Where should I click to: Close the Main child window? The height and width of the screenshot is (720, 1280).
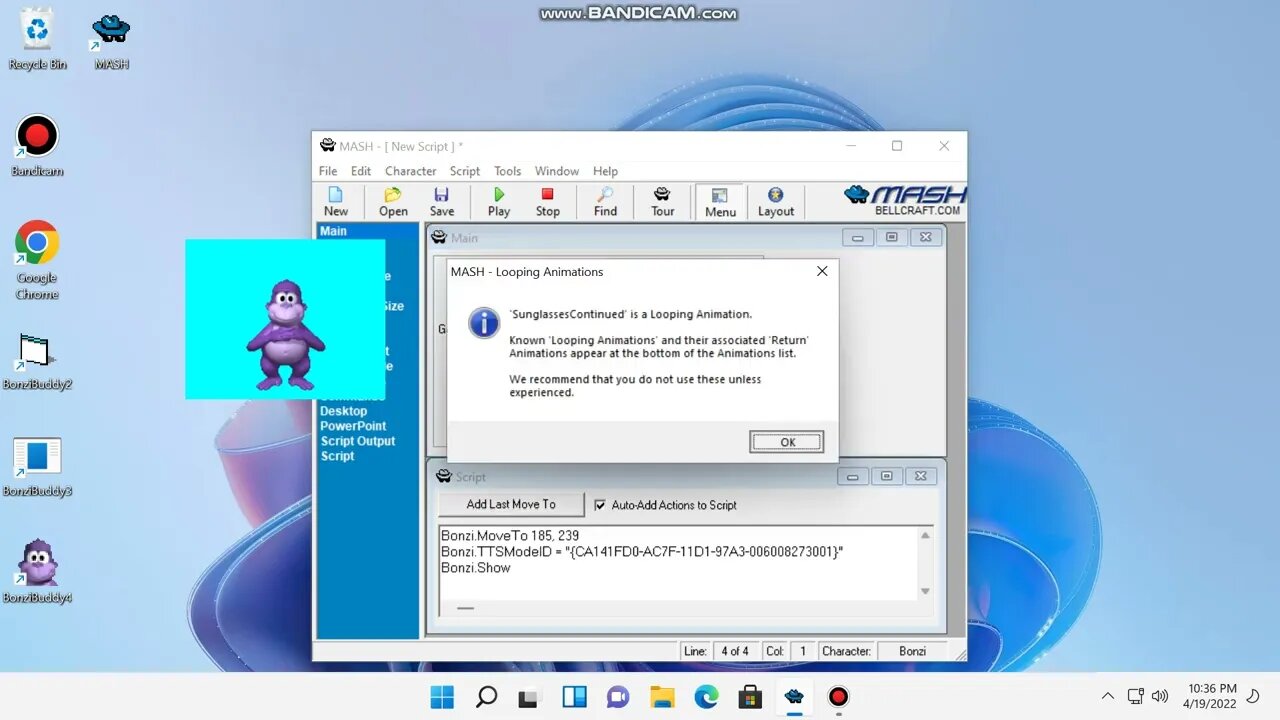(925, 238)
